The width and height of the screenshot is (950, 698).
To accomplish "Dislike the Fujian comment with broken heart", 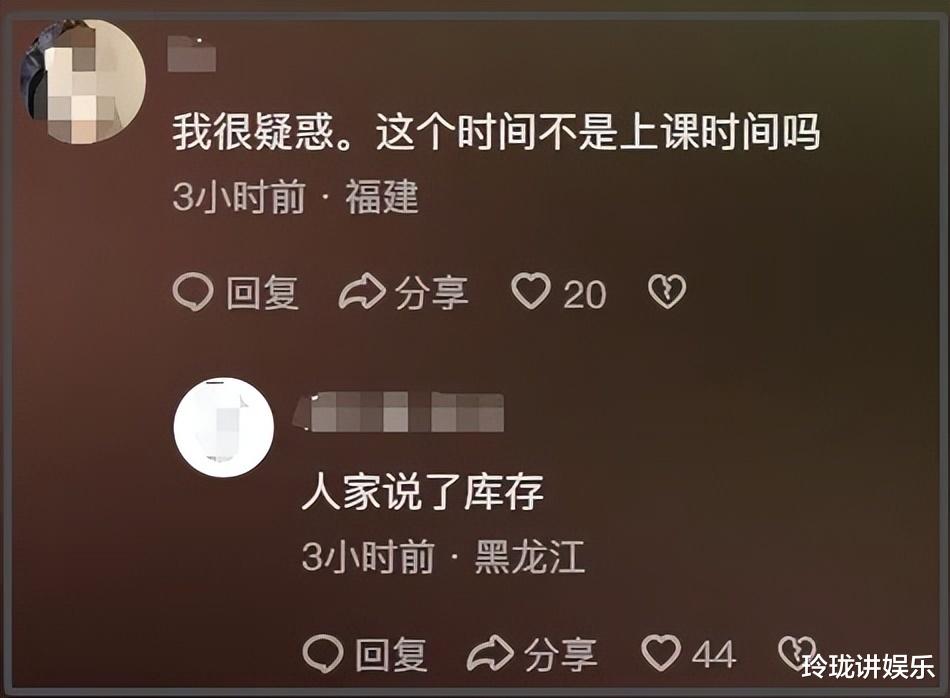I will click(667, 291).
